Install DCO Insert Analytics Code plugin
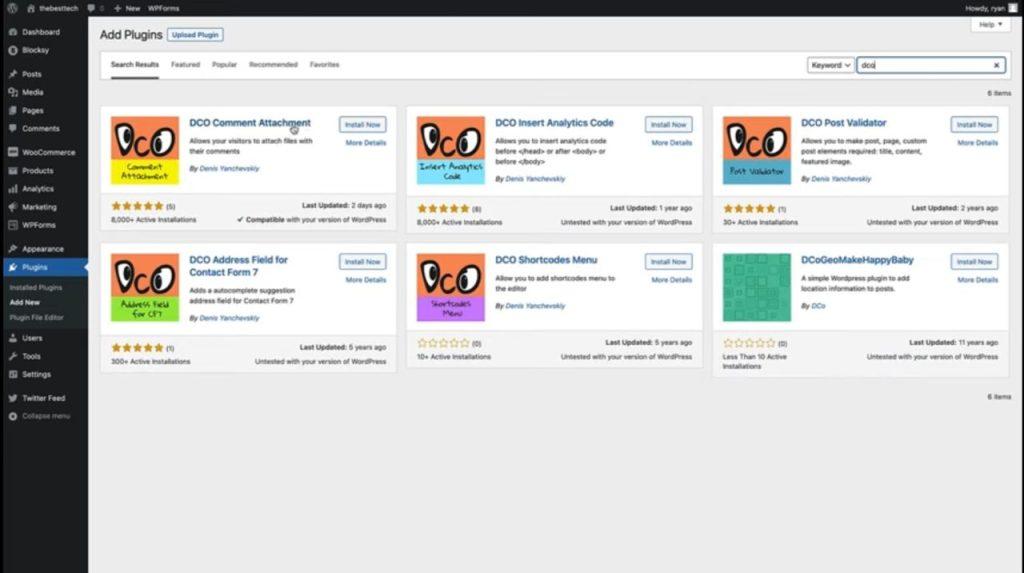Image resolution: width=1024 pixels, height=573 pixels. point(668,125)
